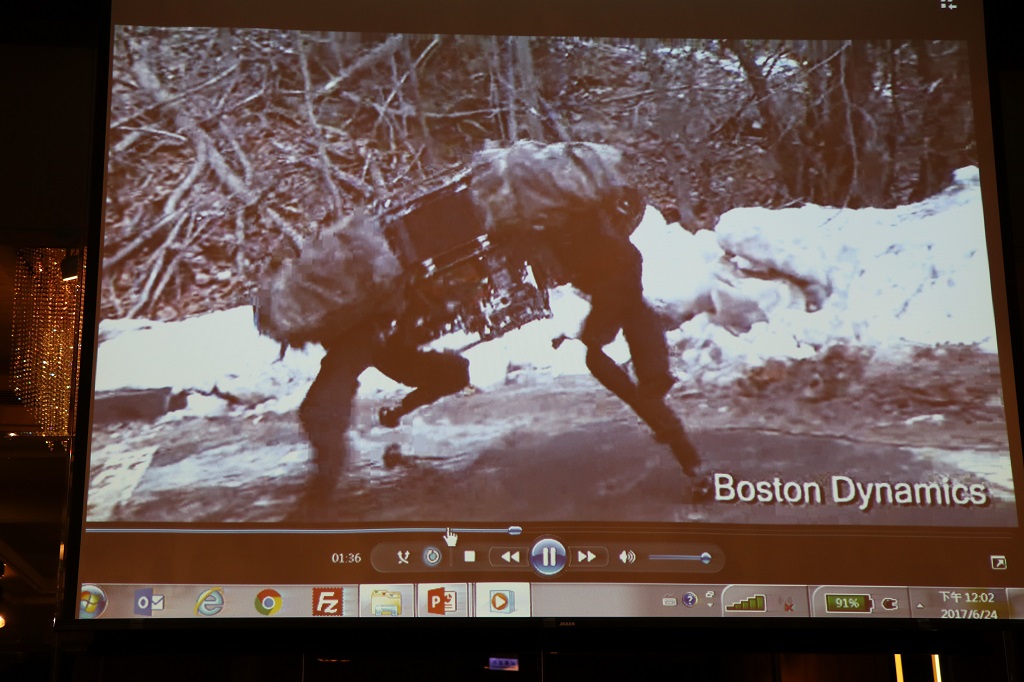Stop video playback
Image resolution: width=1024 pixels, height=682 pixels.
(470, 557)
